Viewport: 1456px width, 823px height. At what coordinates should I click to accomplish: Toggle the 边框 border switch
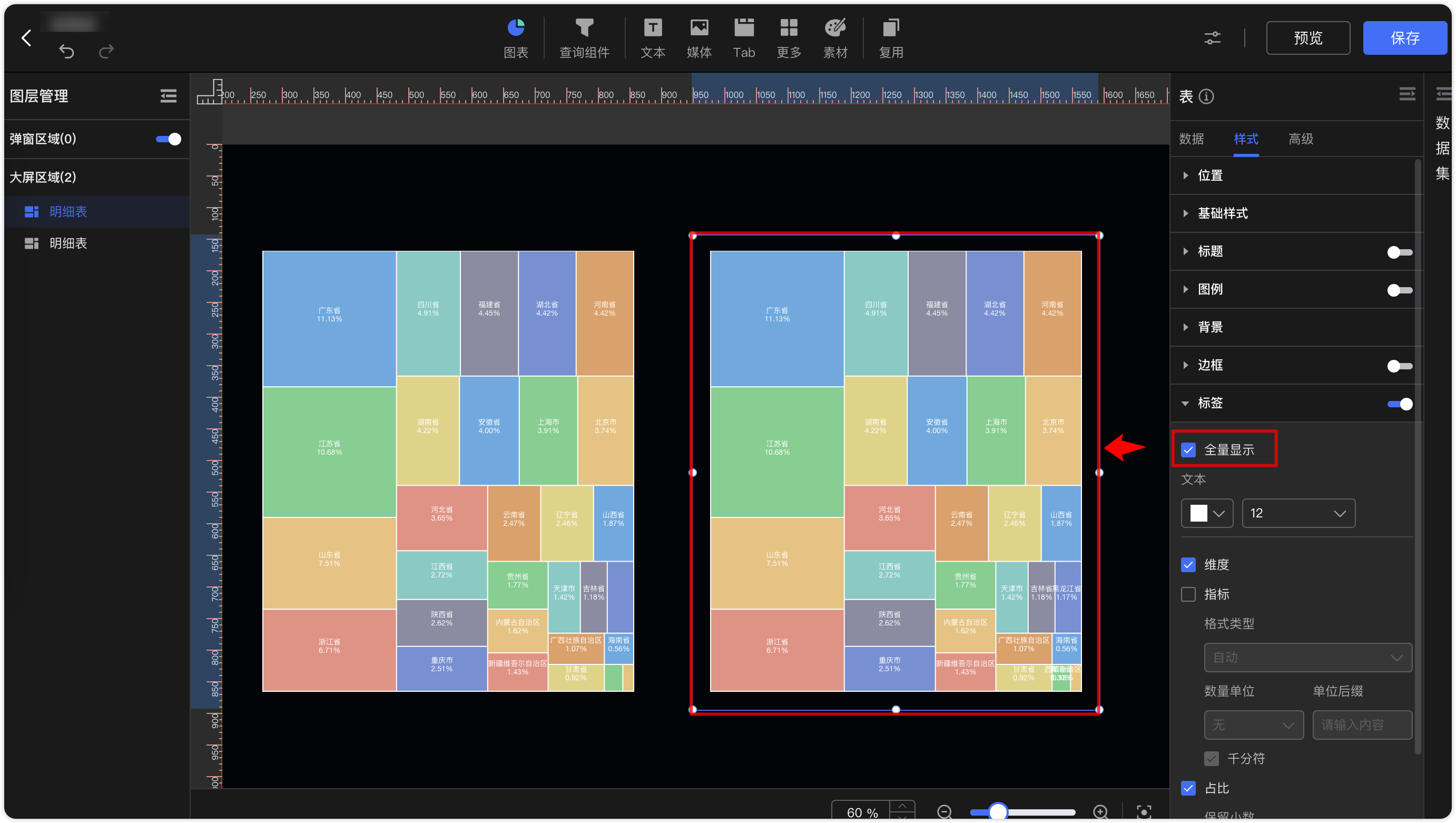1400,366
